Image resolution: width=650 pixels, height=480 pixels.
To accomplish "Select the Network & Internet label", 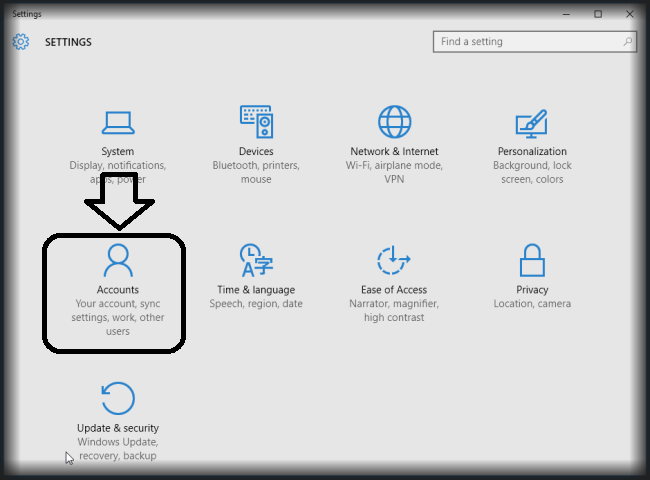I will pyautogui.click(x=394, y=151).
